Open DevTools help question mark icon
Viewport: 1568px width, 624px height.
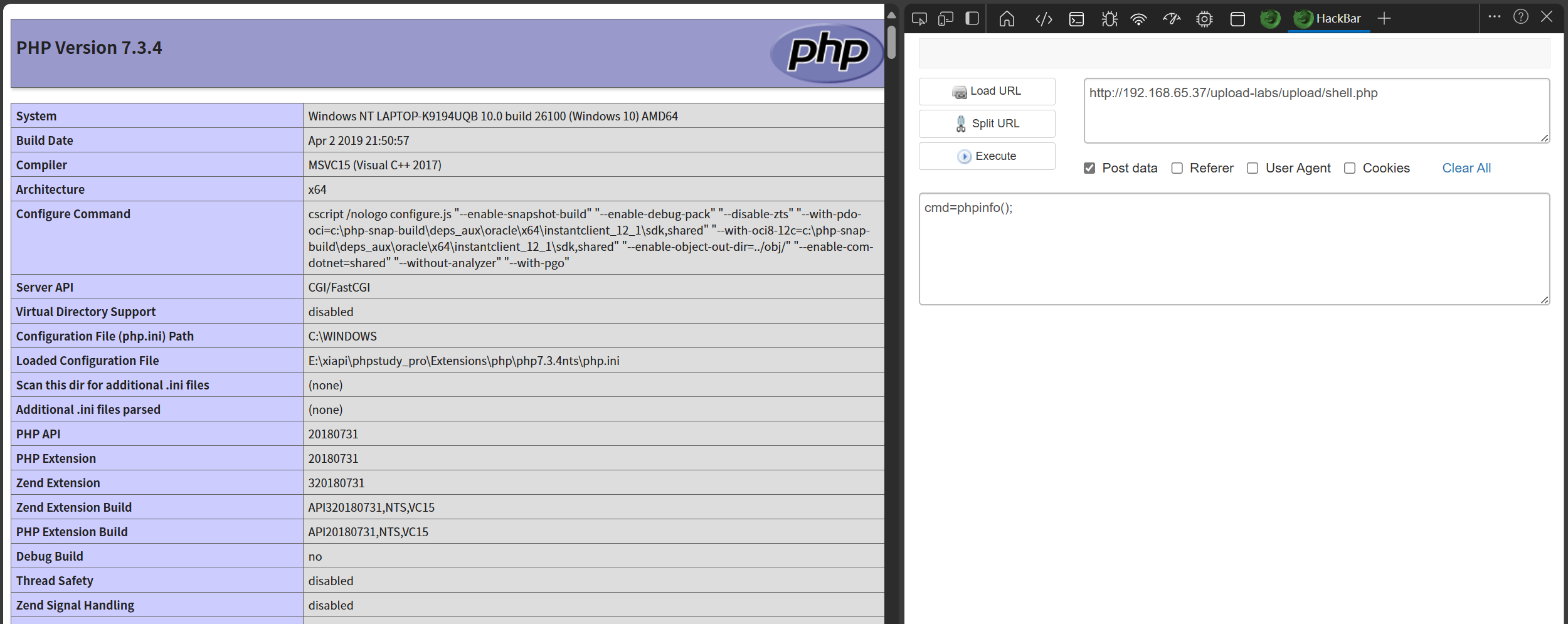[1521, 16]
